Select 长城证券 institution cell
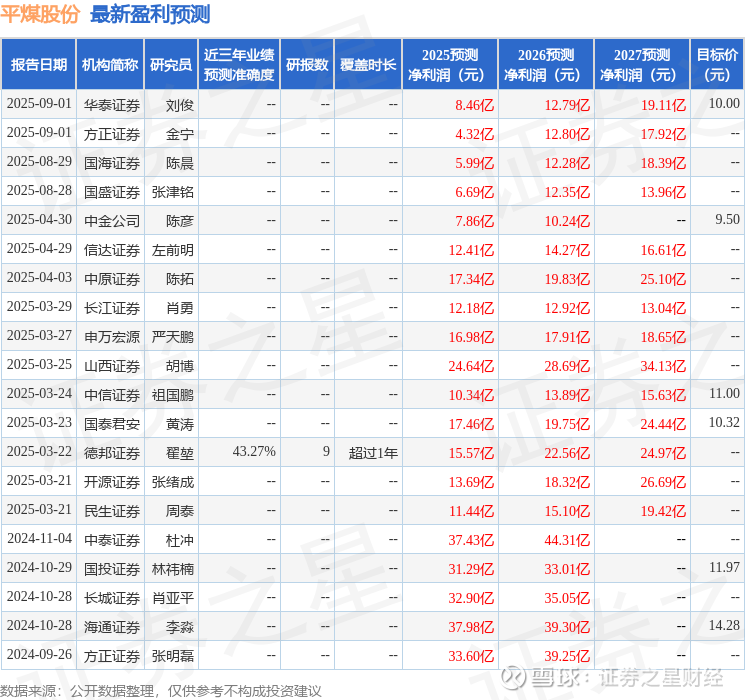Viewport: 745px width, 700px height. [x=112, y=598]
